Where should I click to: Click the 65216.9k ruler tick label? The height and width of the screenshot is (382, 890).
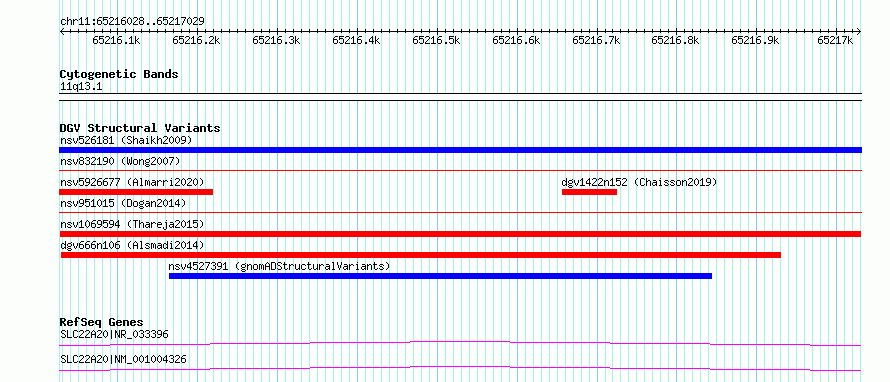(x=755, y=41)
